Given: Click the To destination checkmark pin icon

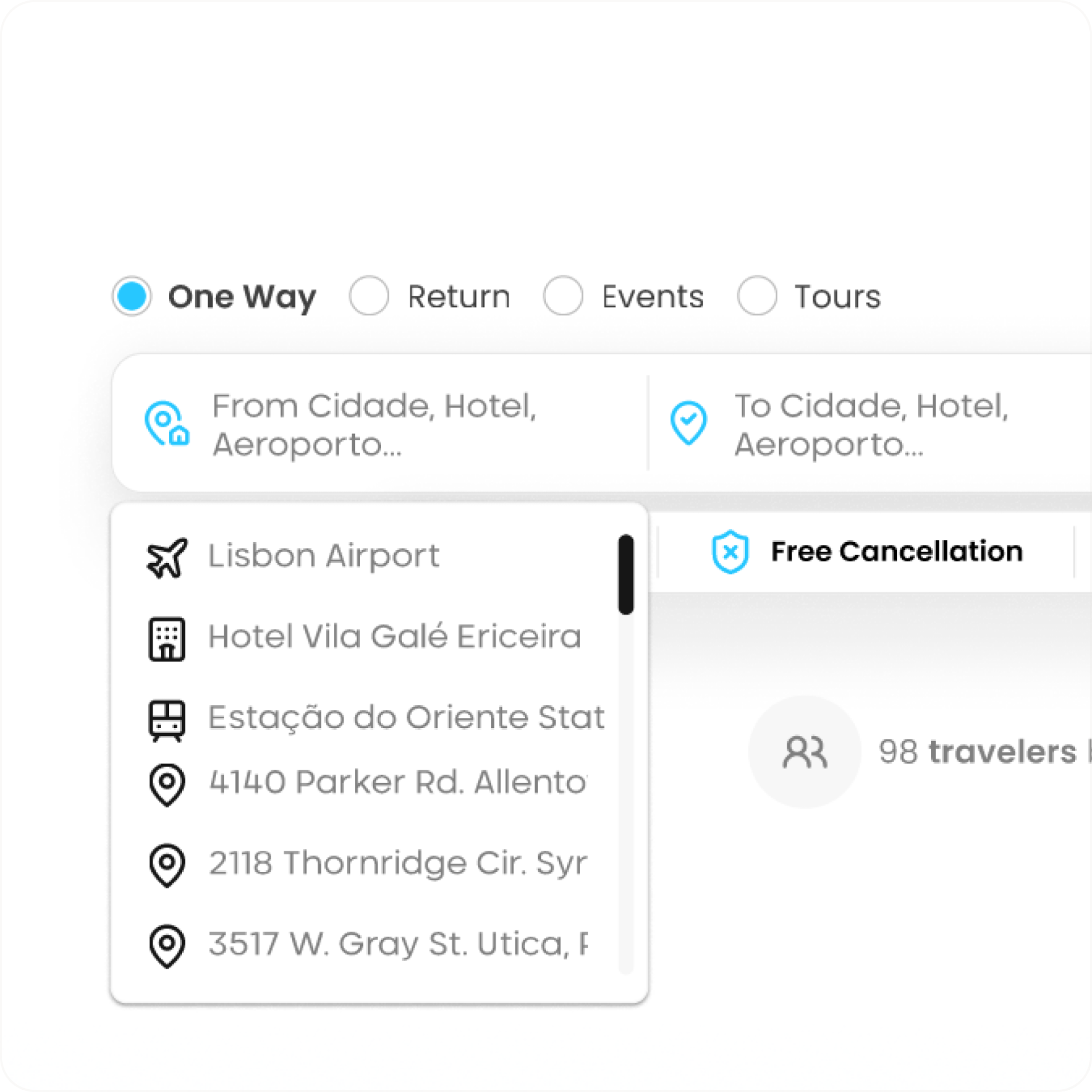Looking at the screenshot, I should point(688,423).
